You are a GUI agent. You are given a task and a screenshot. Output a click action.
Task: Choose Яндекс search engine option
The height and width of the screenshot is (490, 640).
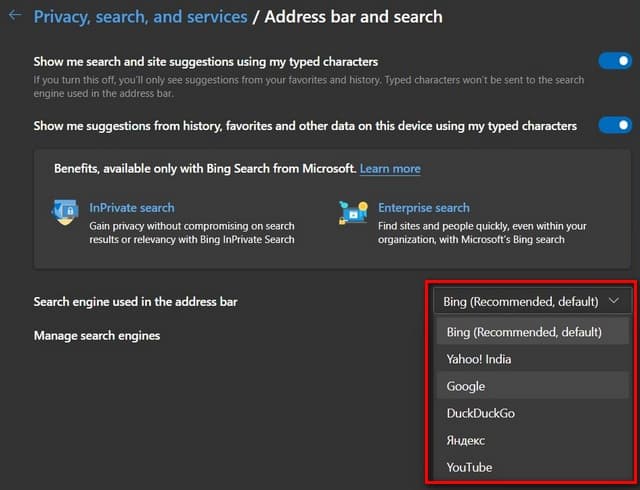coord(533,440)
